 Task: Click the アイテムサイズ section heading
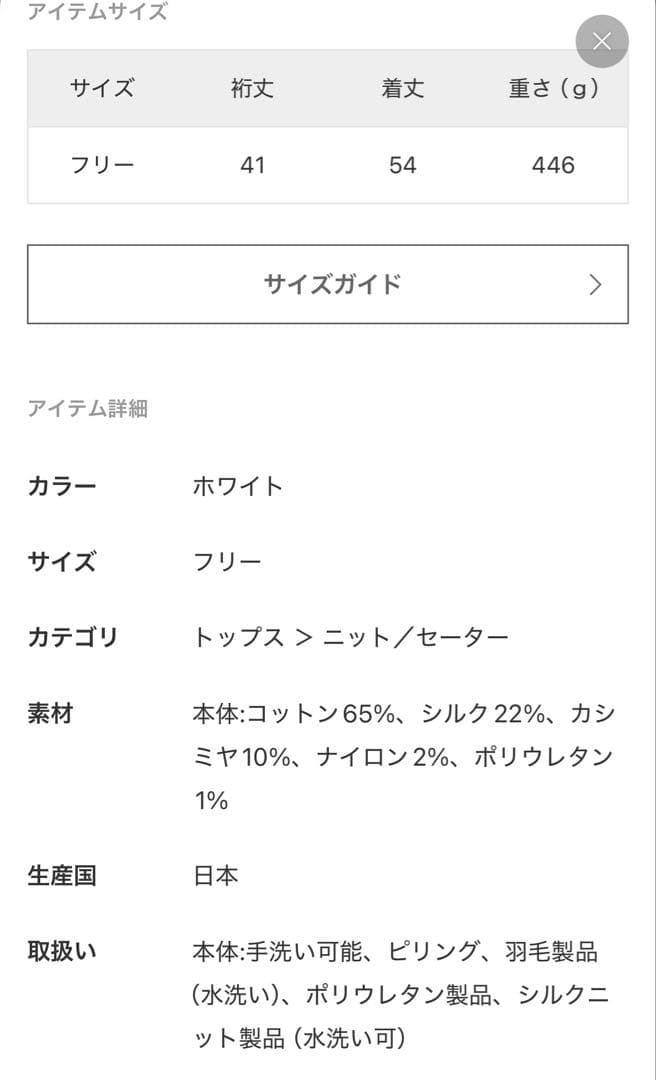pyautogui.click(x=96, y=13)
